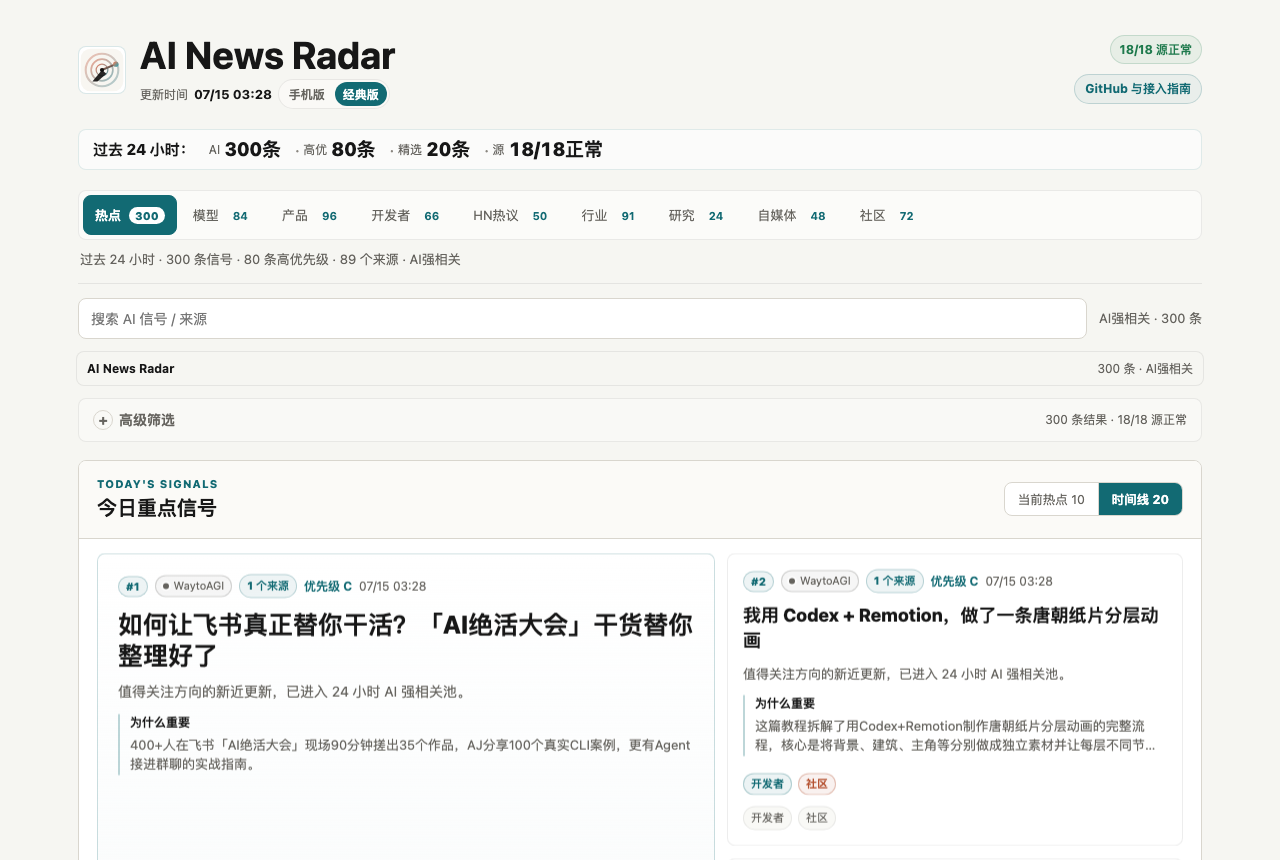This screenshot has height=860, width=1280.
Task: Click WaytoAGI source badge on #2 card
Action: coord(820,581)
